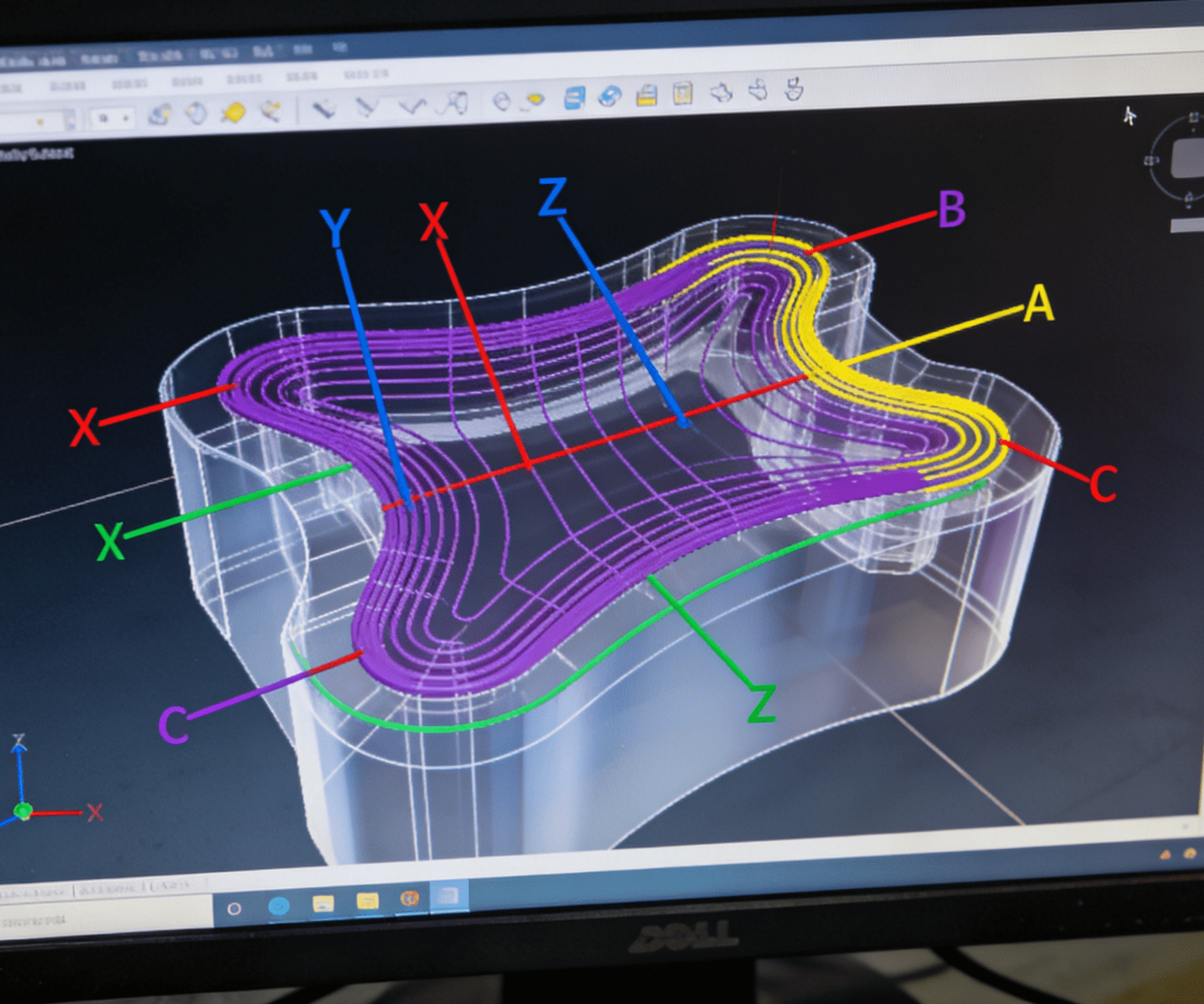The width and height of the screenshot is (1204, 1004).
Task: Click the bottom arrow of view orientation ring
Action: point(1189,198)
